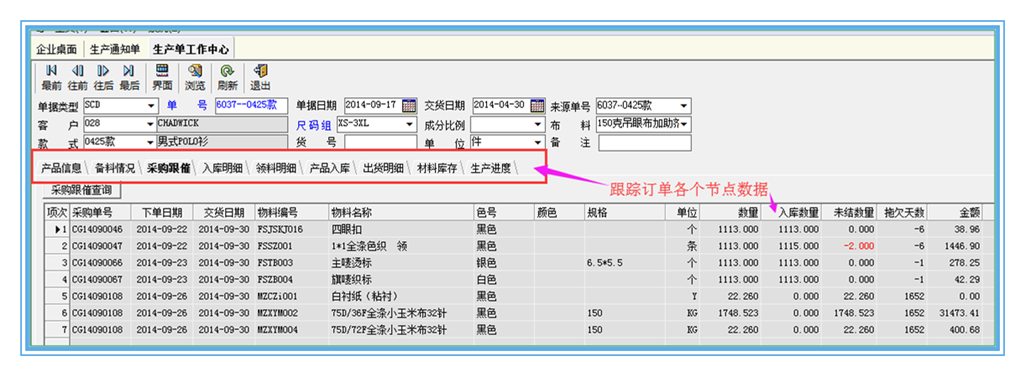Go to first record with 最前 icon
The height and width of the screenshot is (376, 1025).
pyautogui.click(x=52, y=77)
